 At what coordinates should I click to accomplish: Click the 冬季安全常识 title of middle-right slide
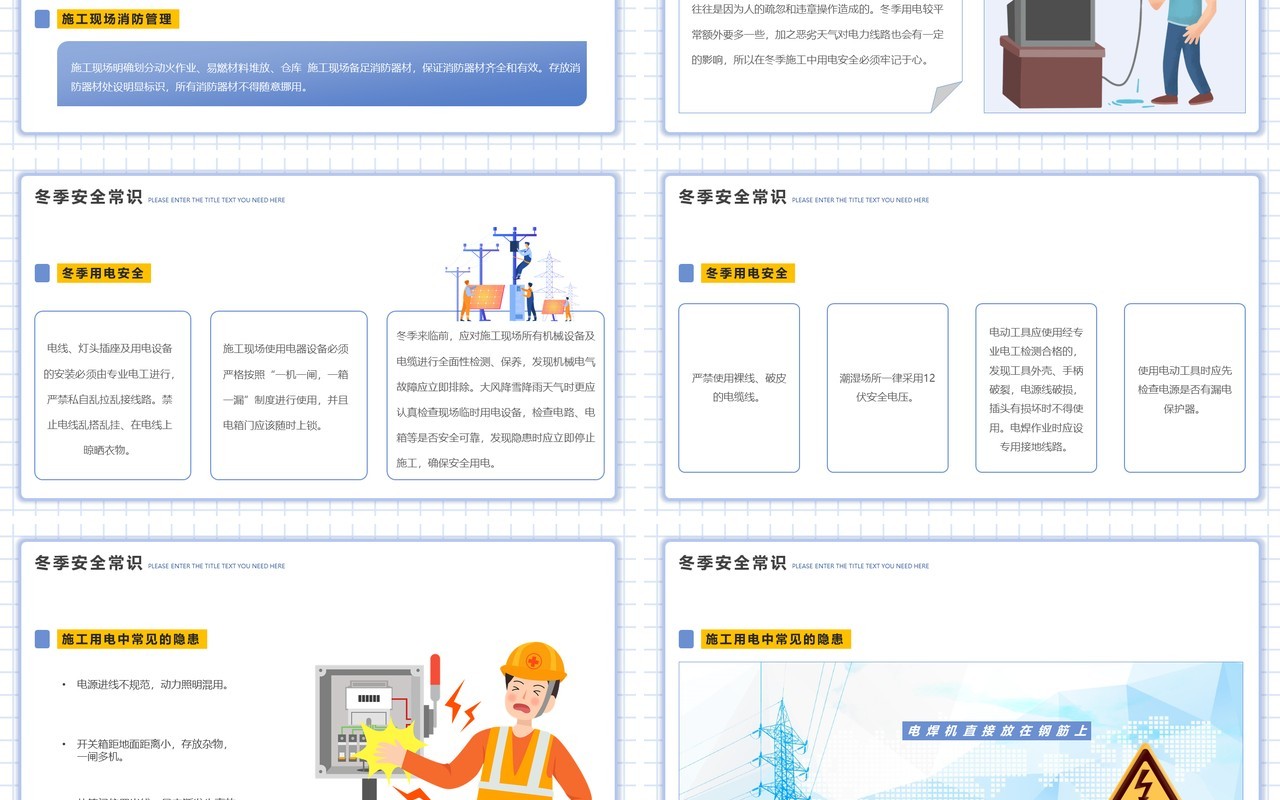click(x=733, y=197)
